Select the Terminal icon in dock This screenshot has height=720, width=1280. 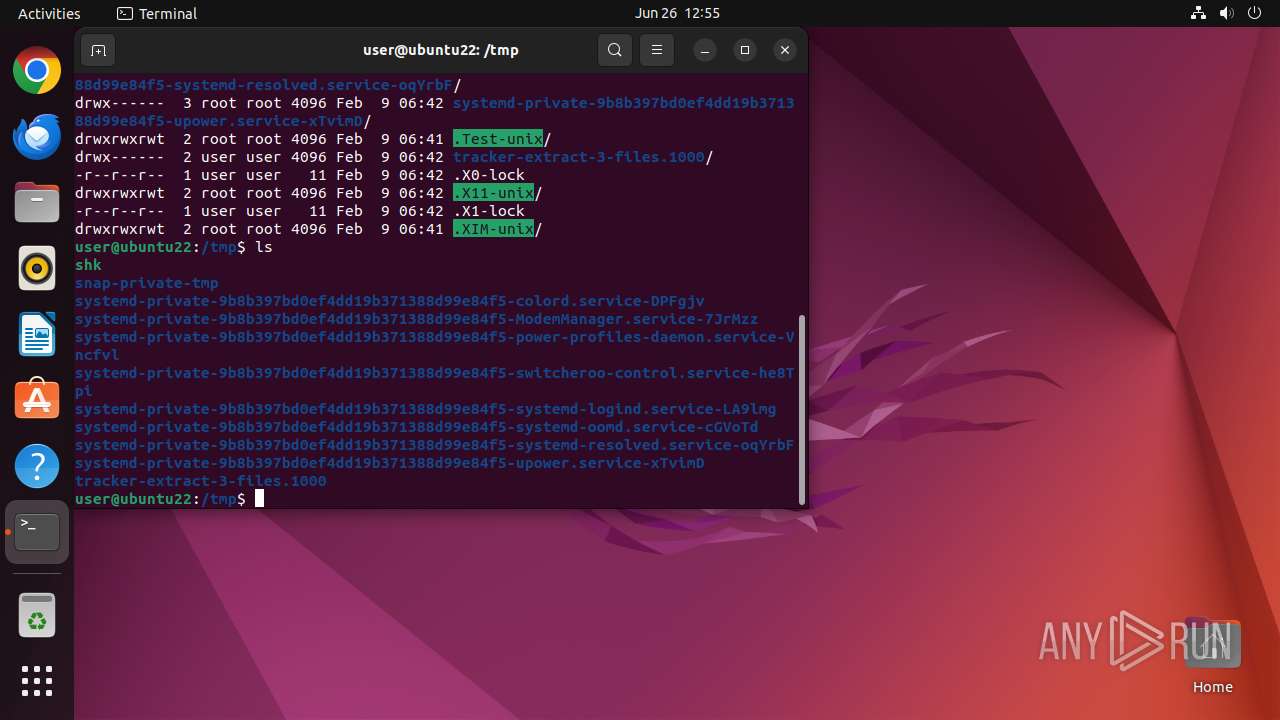tap(37, 533)
